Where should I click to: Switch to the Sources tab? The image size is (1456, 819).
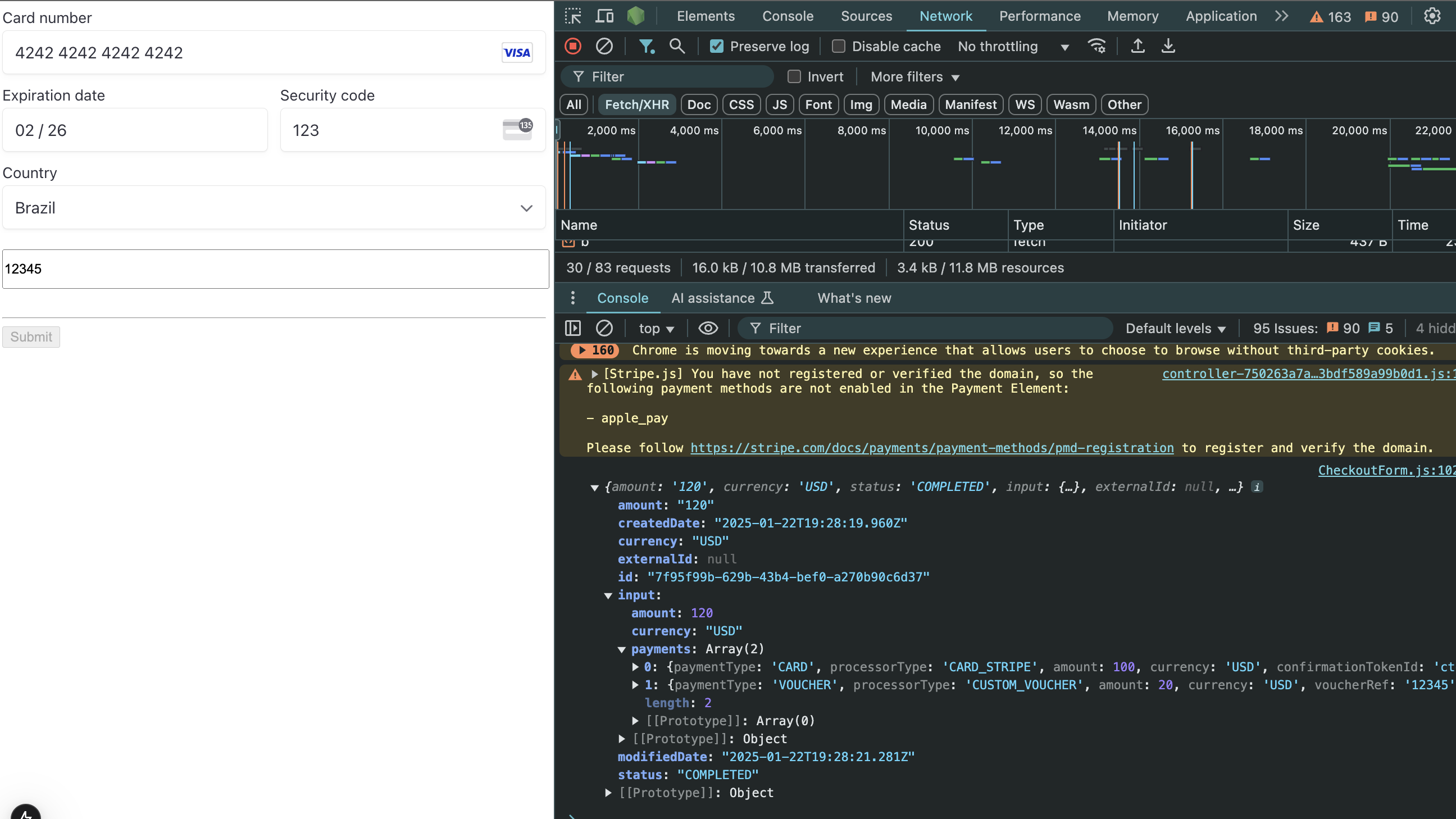pyautogui.click(x=866, y=16)
